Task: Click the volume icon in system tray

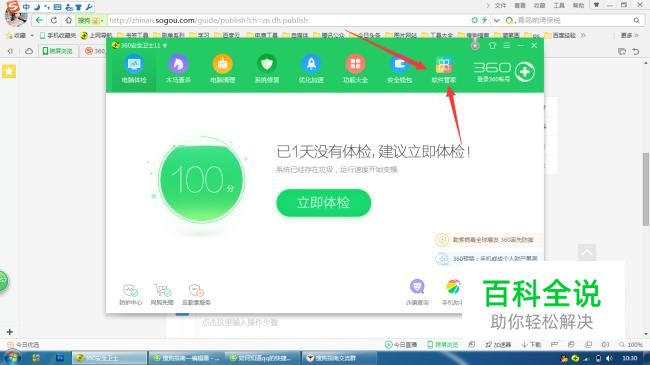Action: click(609, 358)
